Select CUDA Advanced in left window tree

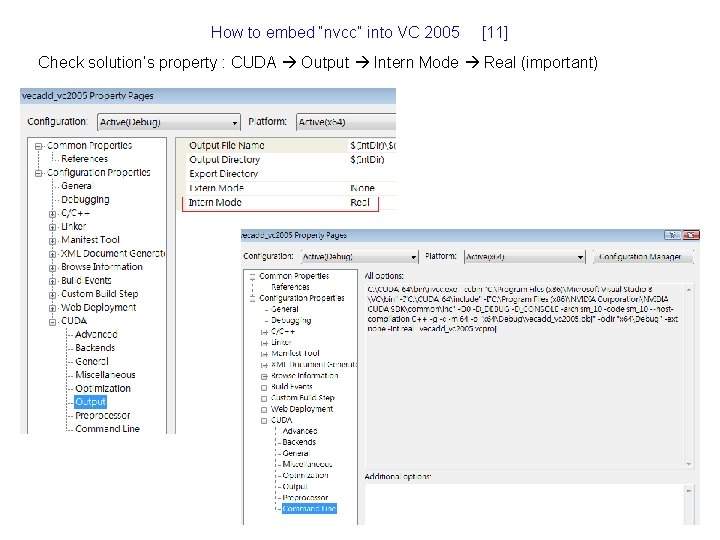pos(96,334)
